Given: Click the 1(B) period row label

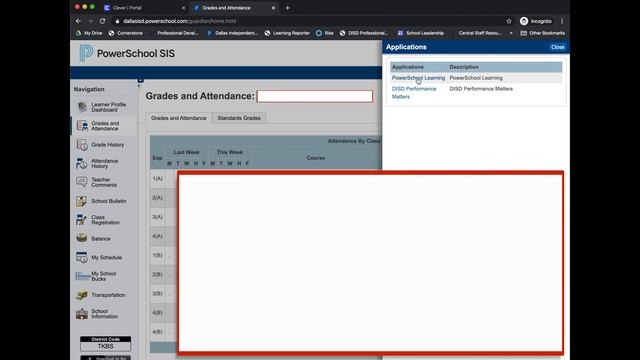Looking at the screenshot, I should 158,255.
